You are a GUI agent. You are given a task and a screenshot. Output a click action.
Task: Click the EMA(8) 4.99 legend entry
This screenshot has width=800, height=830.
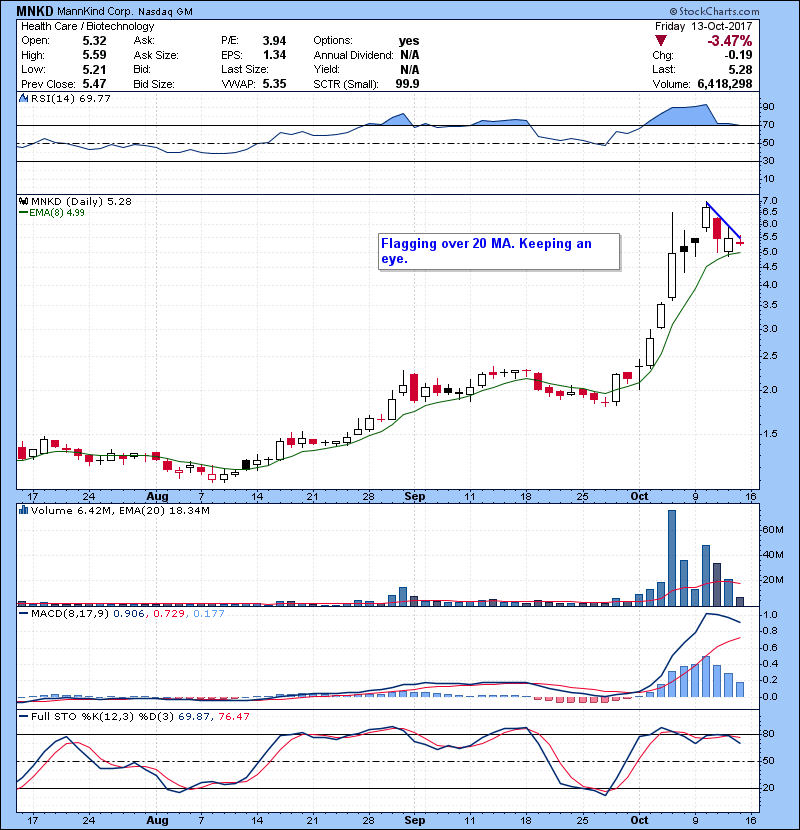coord(52,213)
